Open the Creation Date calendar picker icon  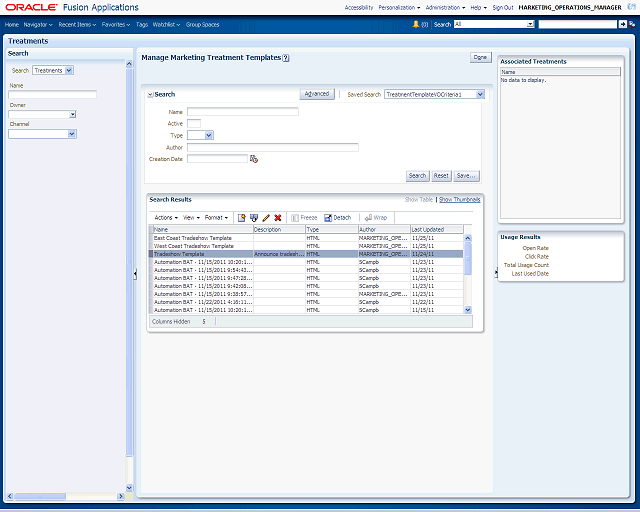254,159
